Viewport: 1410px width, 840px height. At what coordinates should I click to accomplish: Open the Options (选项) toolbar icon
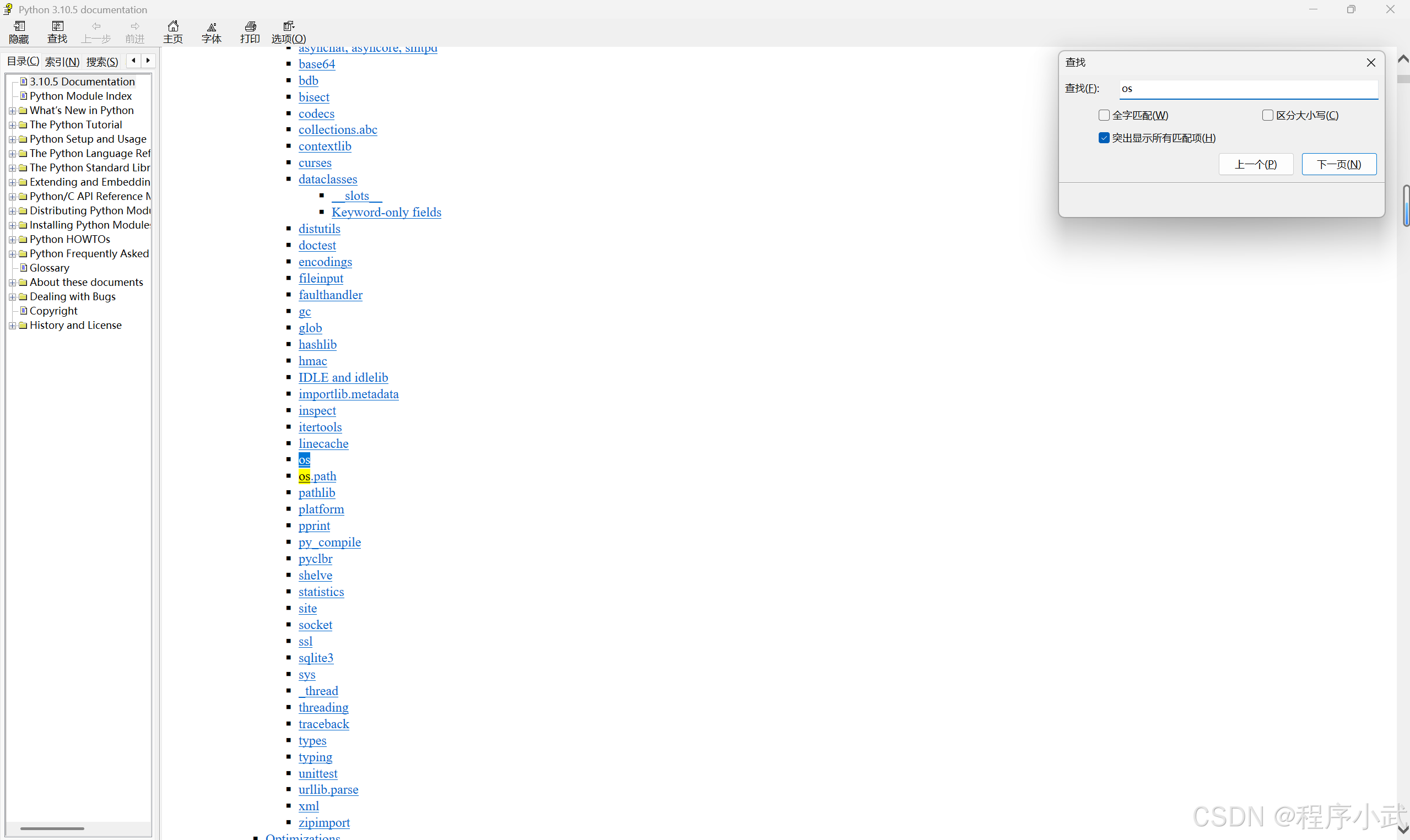[x=289, y=32]
